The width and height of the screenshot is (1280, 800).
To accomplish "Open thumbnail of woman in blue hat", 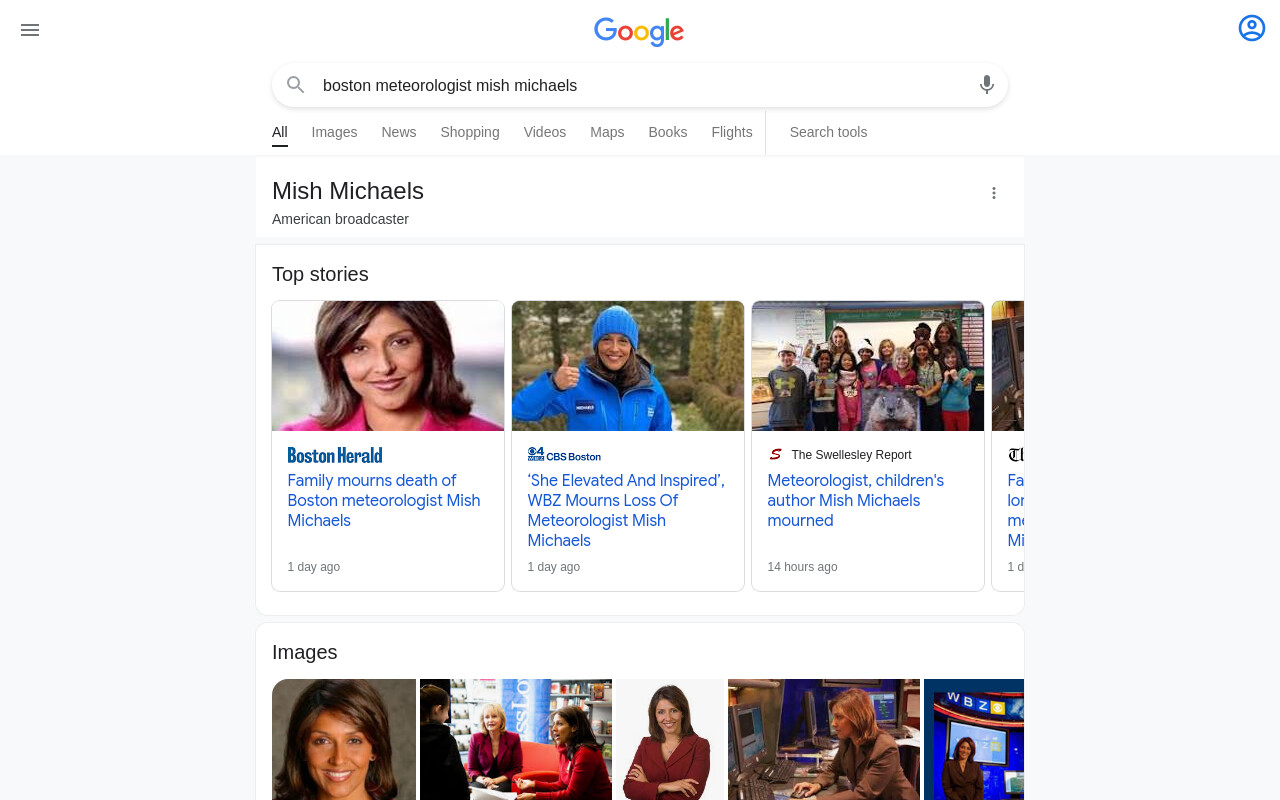I will pos(628,366).
